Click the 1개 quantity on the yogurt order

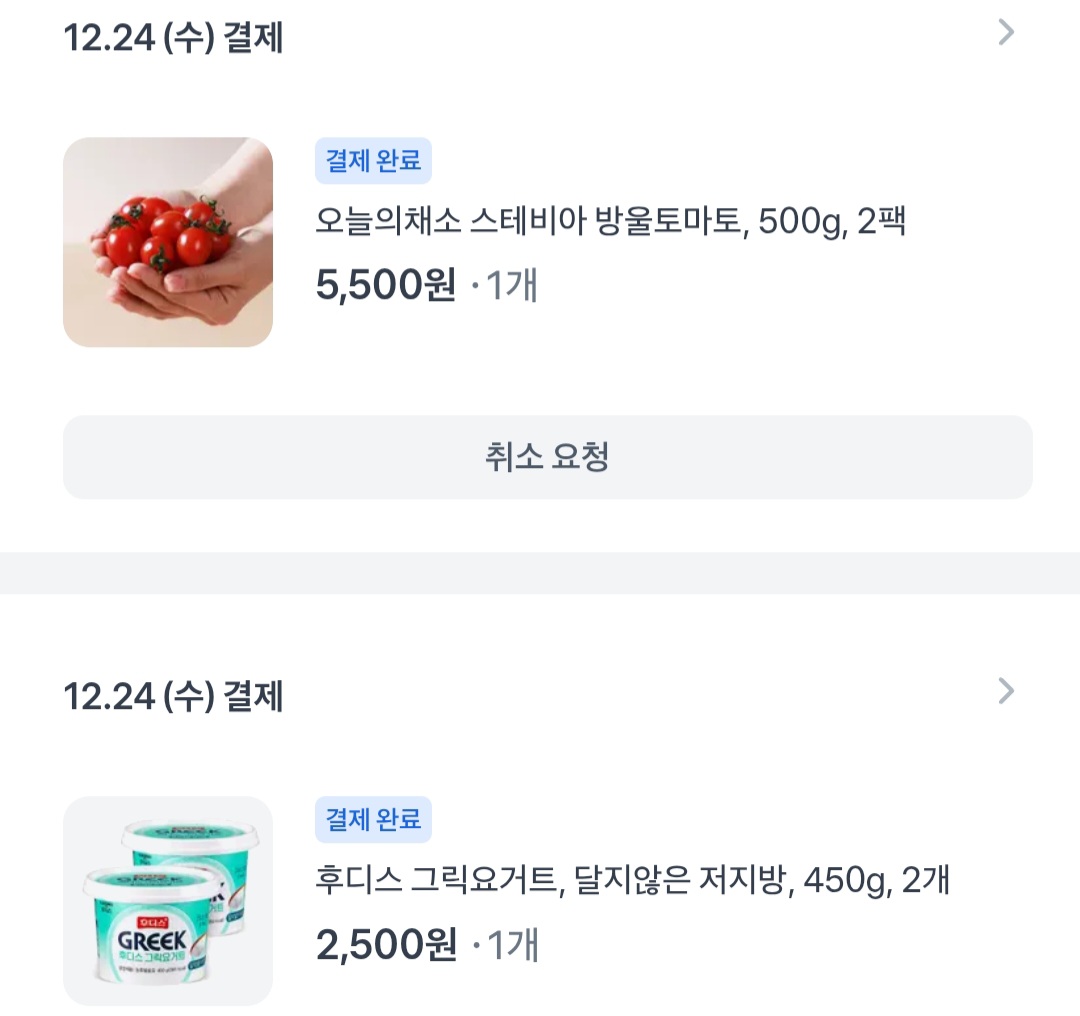(x=513, y=944)
